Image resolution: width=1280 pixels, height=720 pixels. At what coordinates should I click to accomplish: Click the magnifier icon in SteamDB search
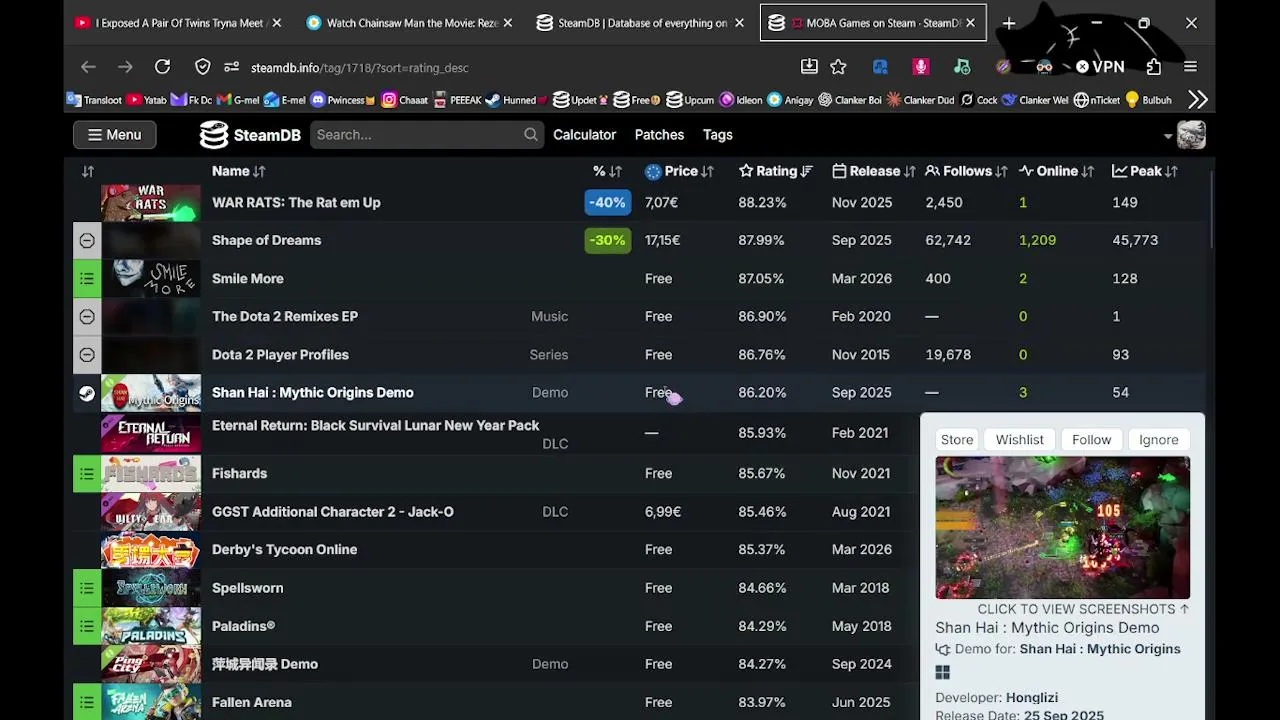pos(531,135)
